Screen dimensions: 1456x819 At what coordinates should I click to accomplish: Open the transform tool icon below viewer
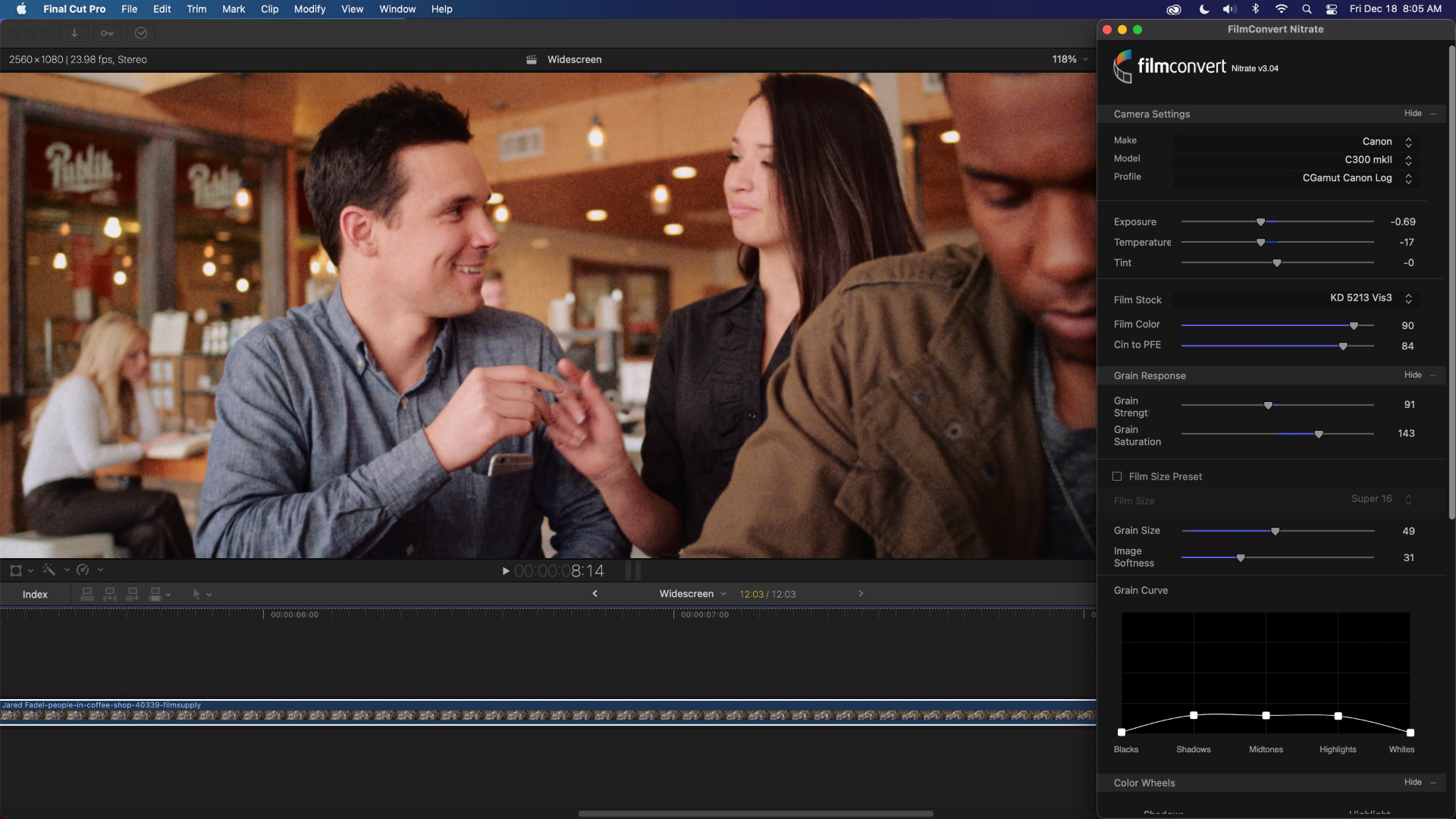pos(16,570)
